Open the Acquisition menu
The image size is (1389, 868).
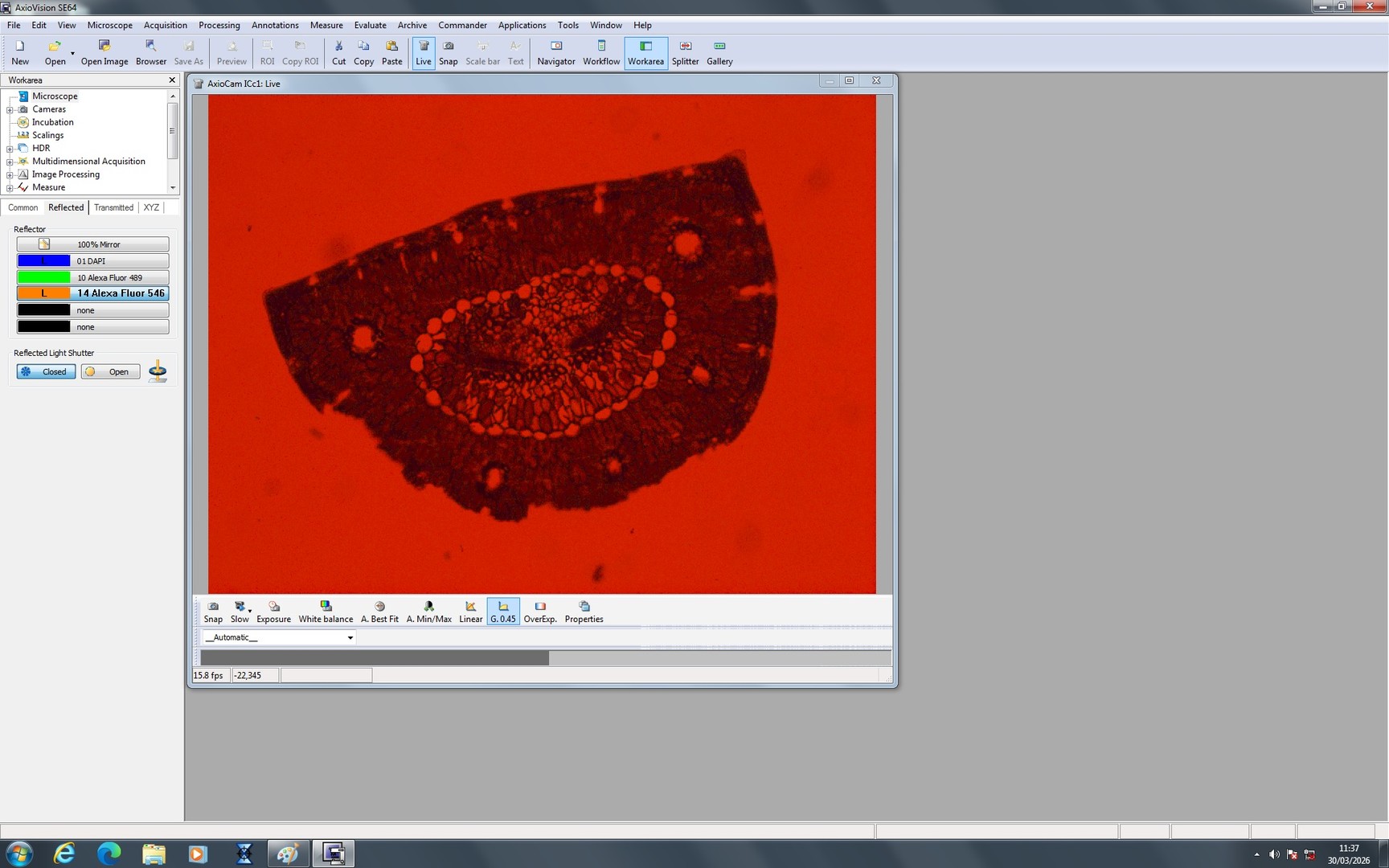click(x=165, y=25)
